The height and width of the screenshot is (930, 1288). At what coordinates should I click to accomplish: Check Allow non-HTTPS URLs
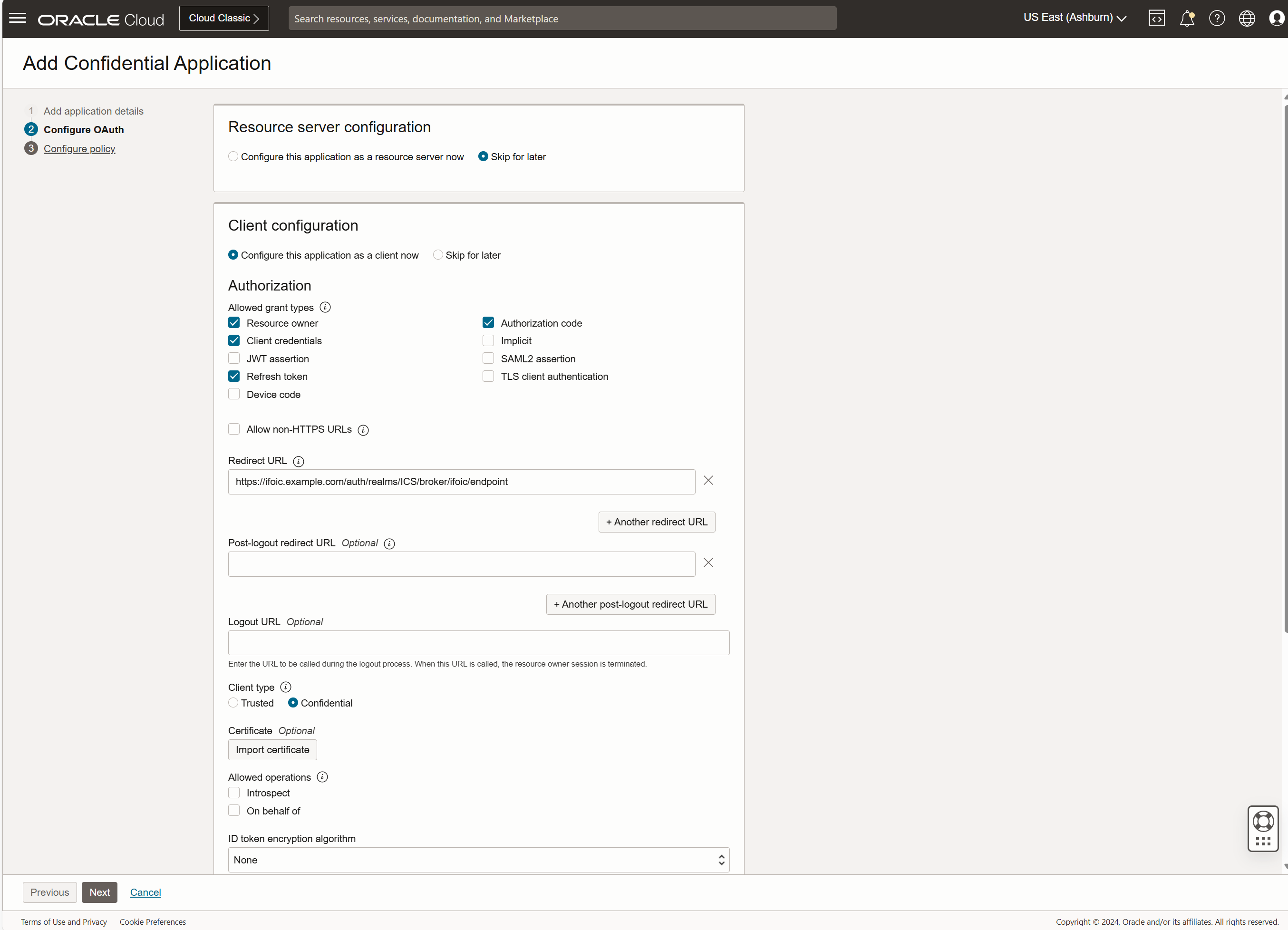pyautogui.click(x=234, y=429)
